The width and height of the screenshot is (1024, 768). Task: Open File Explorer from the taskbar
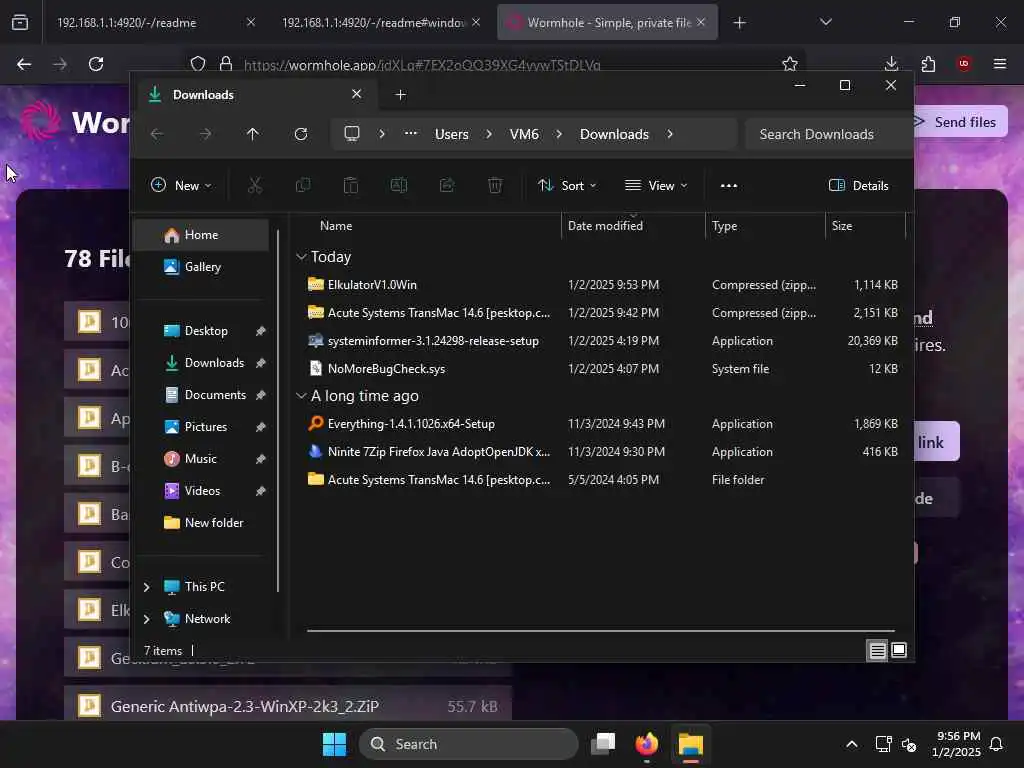[690, 744]
